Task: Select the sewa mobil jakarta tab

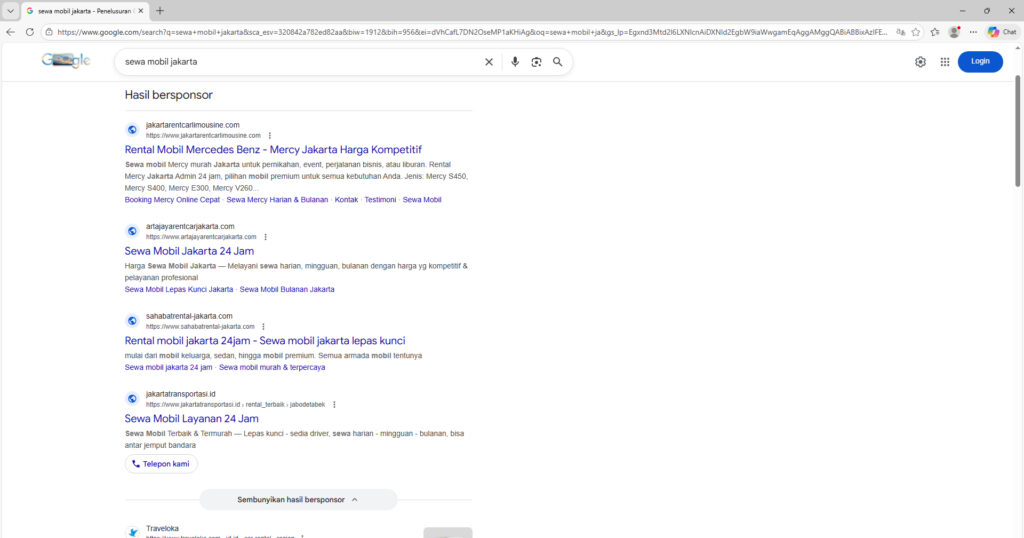Action: pos(84,10)
